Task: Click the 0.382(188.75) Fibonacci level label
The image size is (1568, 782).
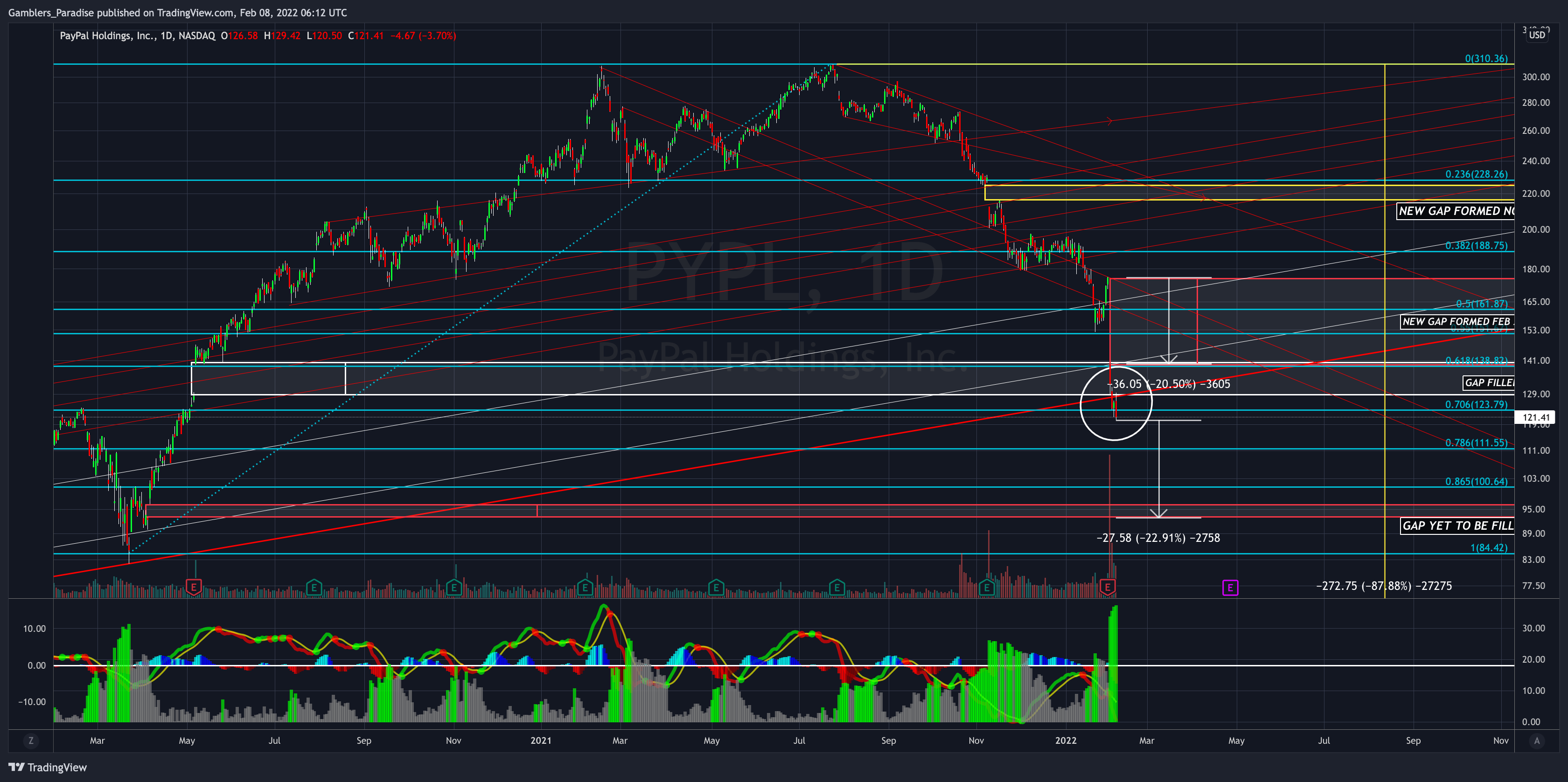Action: [x=1477, y=245]
